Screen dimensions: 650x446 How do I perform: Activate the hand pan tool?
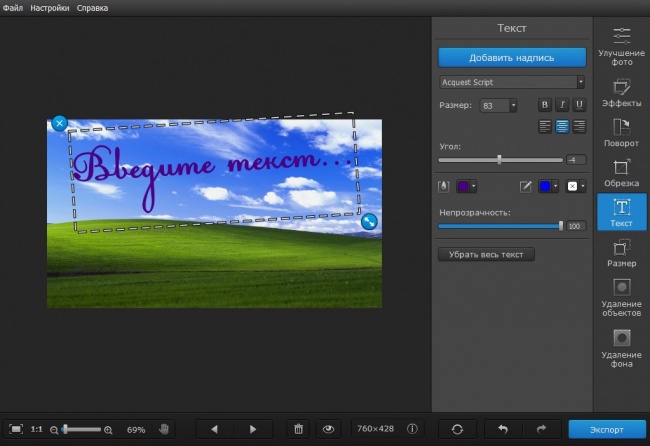point(164,429)
